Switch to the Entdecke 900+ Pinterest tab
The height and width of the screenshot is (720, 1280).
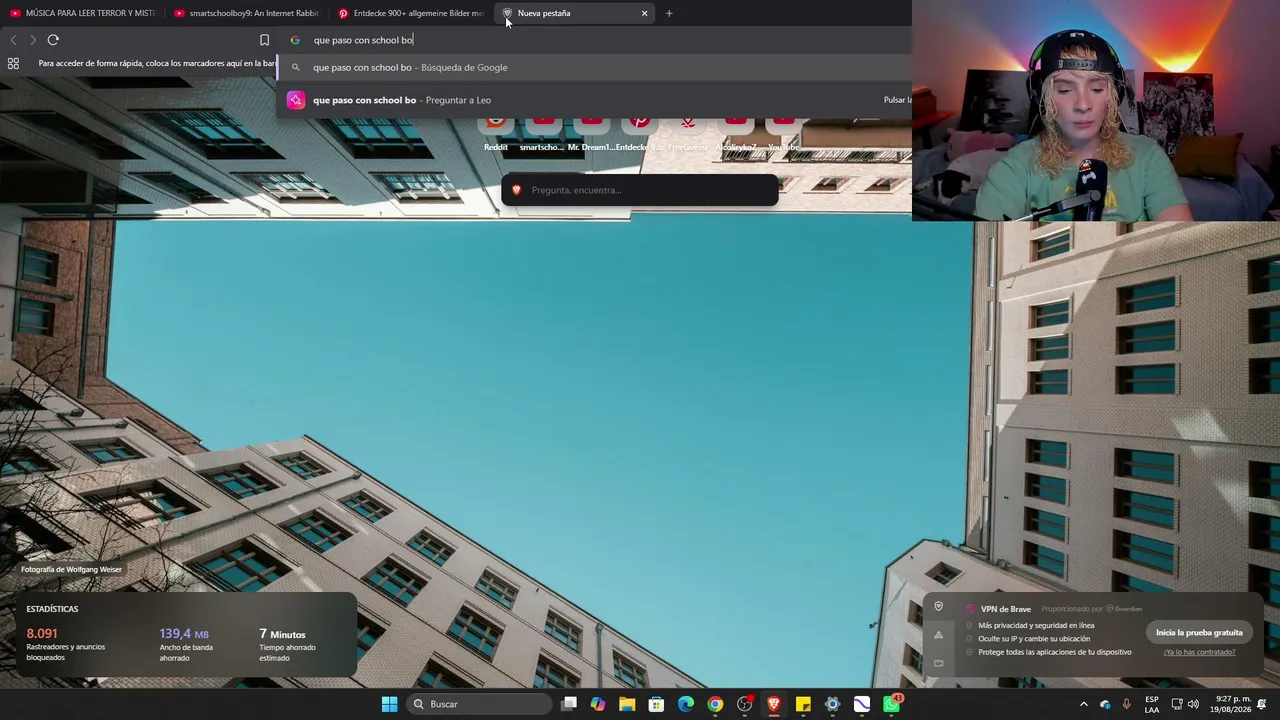pyautogui.click(x=411, y=13)
